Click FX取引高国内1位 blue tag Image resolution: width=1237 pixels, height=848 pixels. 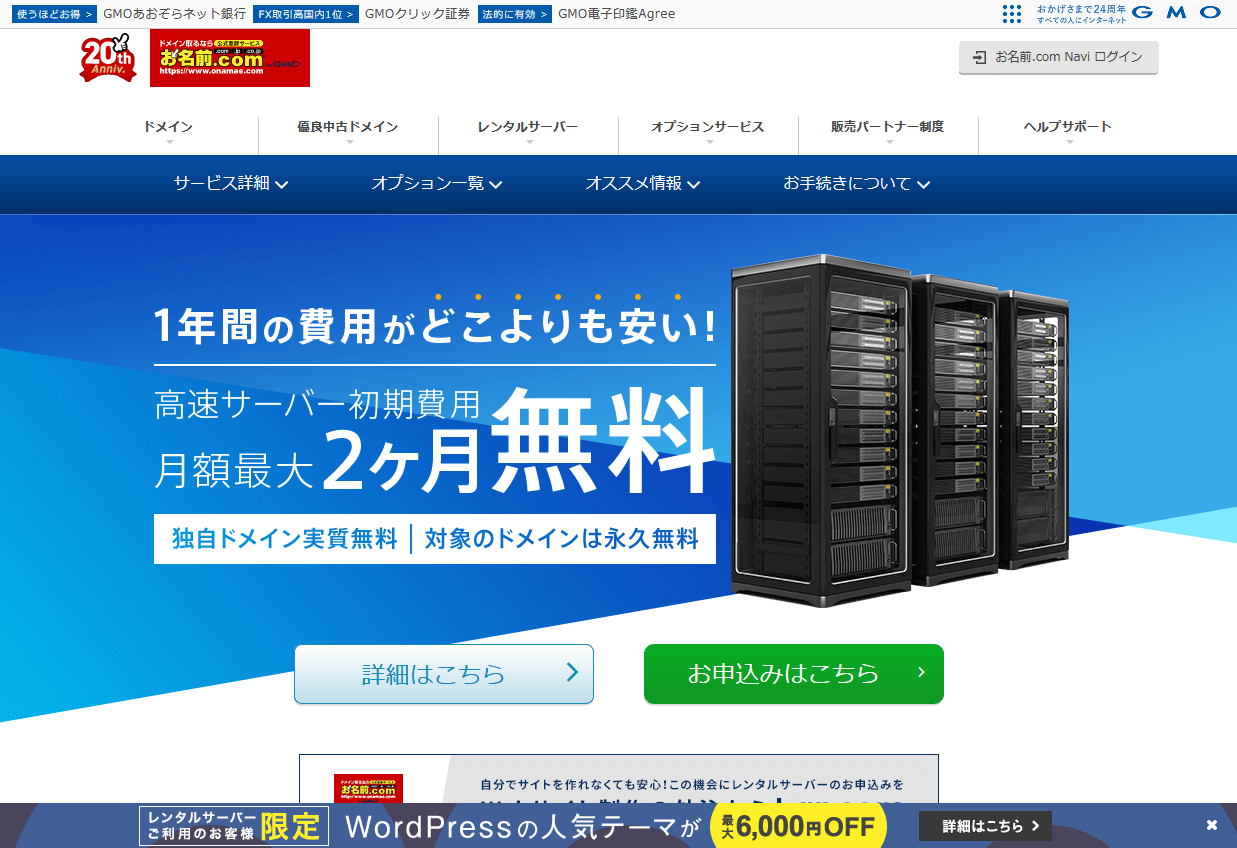pos(305,14)
